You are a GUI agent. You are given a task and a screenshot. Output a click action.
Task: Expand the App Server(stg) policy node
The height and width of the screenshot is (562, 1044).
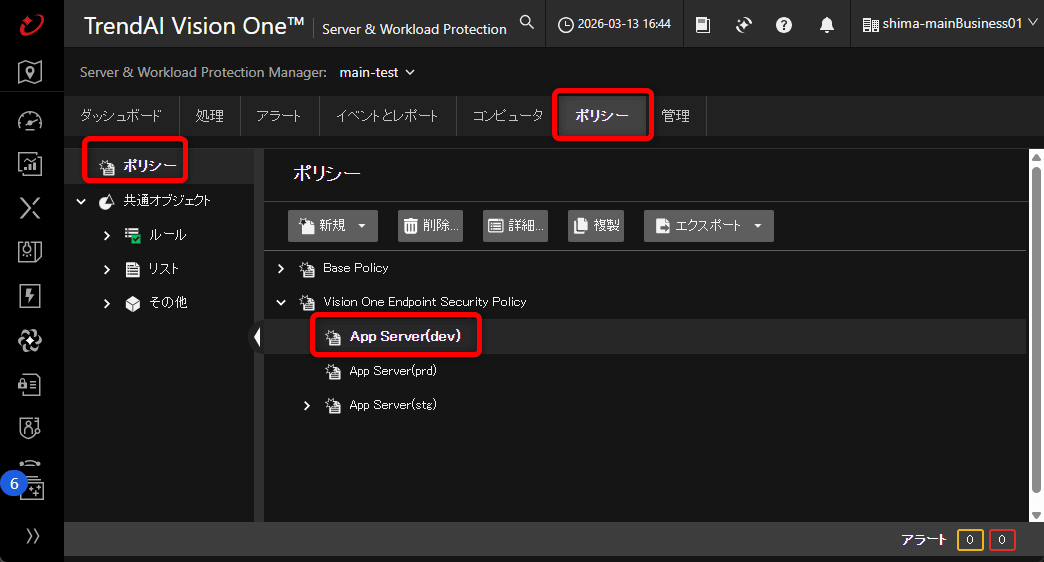(307, 406)
